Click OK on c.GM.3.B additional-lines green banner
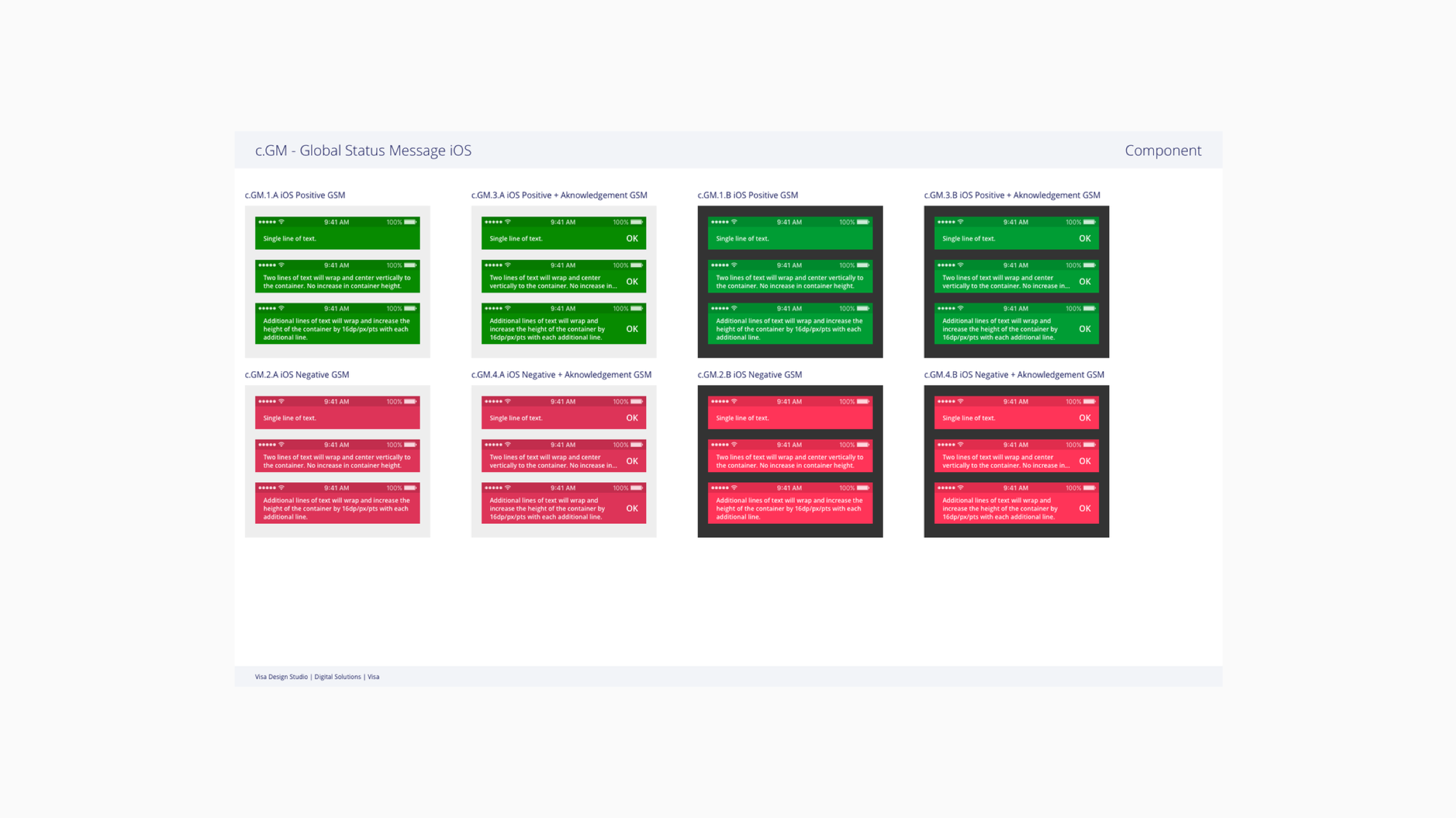 pyautogui.click(x=1084, y=329)
